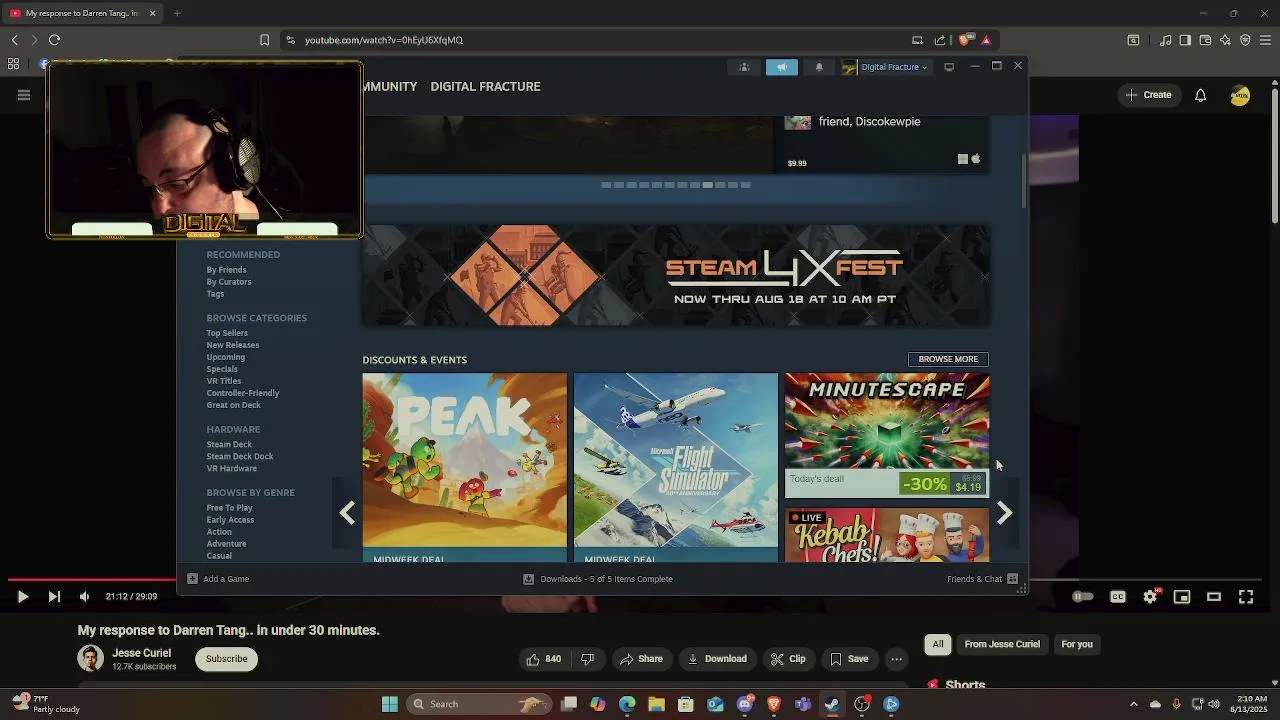Viewport: 1280px width, 720px height.
Task: Open VR Hardware link
Action: point(232,468)
